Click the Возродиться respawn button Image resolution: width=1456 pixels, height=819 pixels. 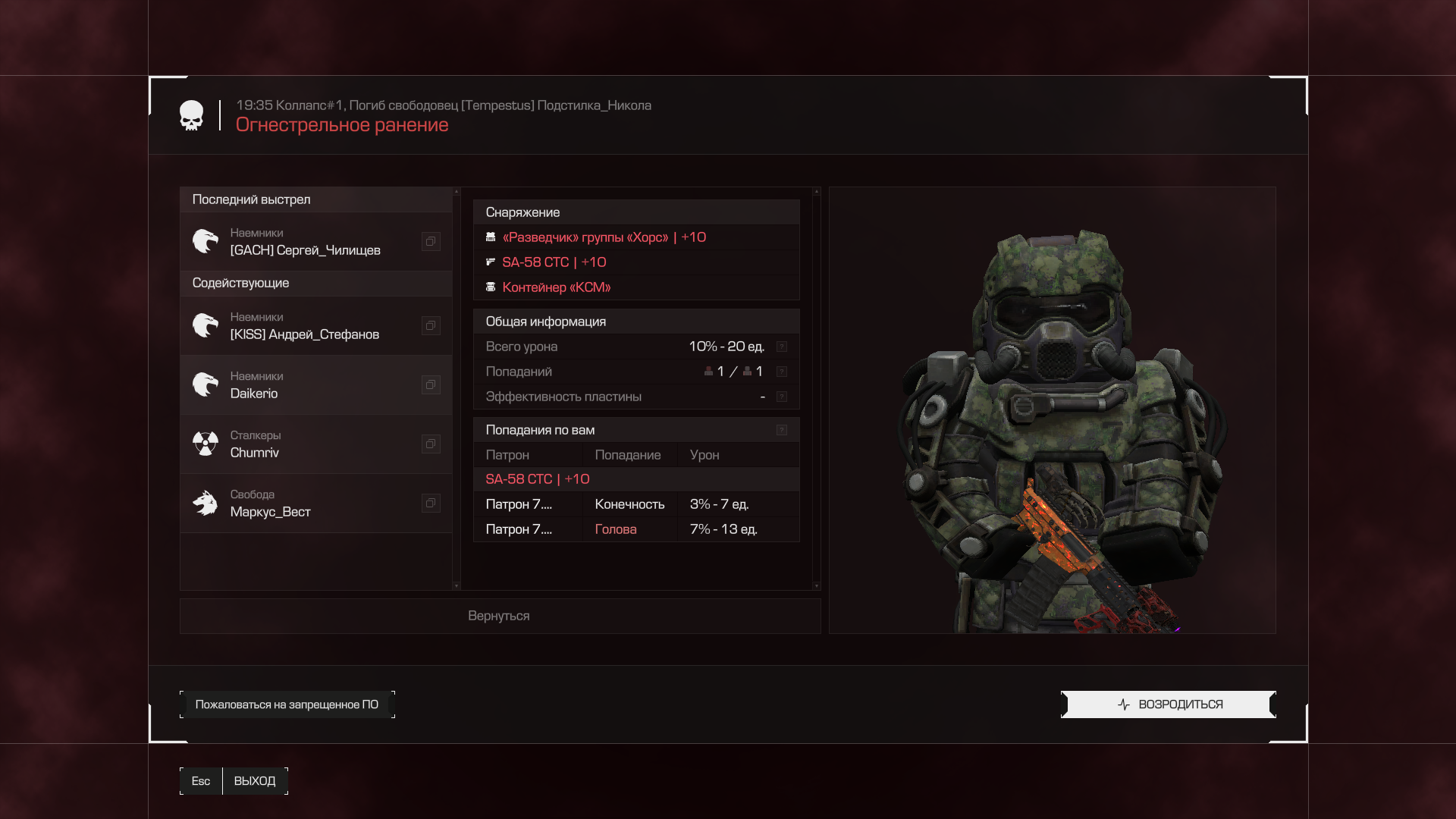coord(1169,704)
